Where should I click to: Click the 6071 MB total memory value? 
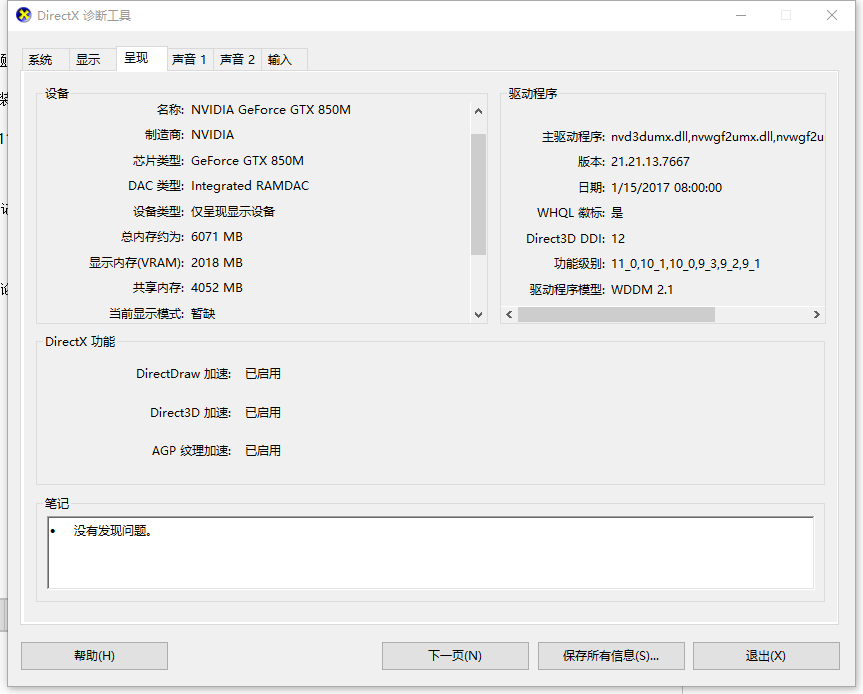(217, 237)
